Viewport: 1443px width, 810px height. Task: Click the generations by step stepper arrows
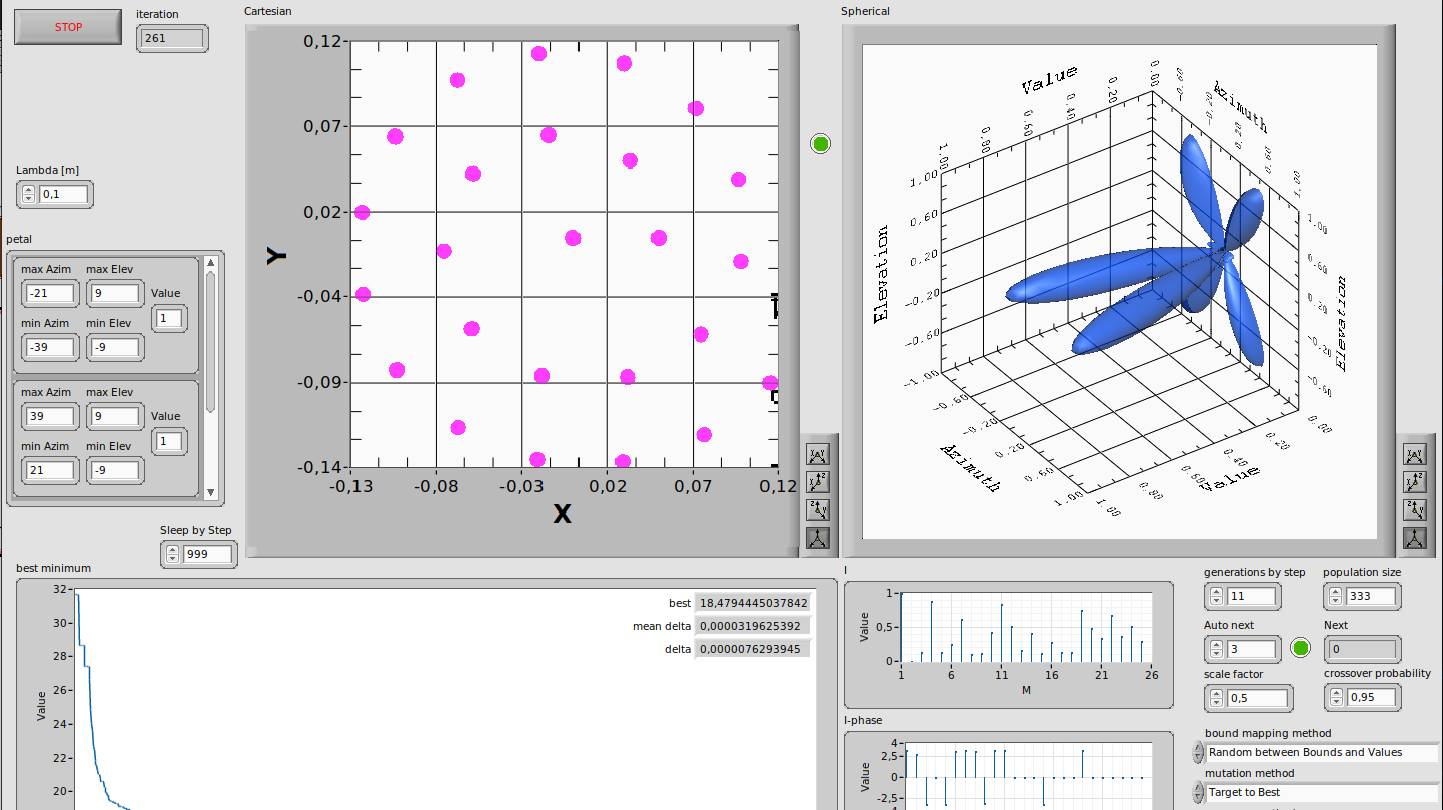1216,596
